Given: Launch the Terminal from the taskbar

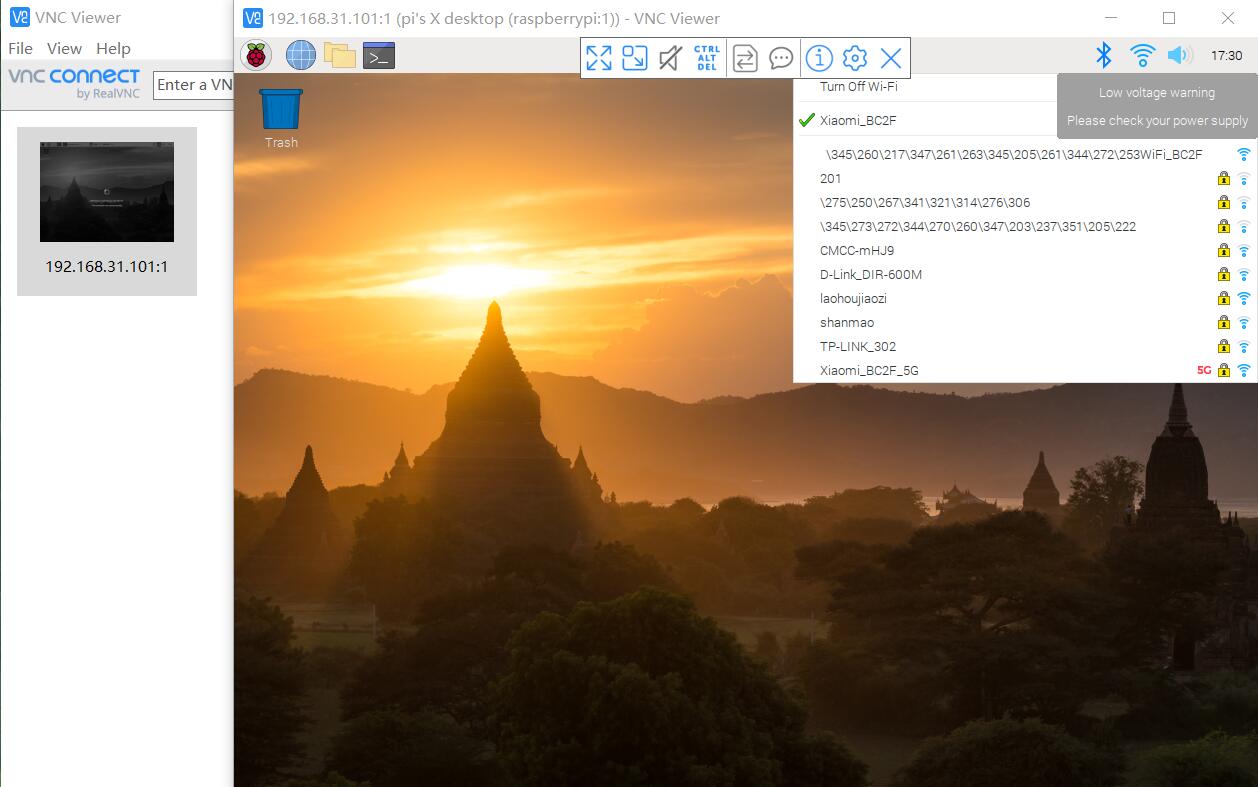Looking at the screenshot, I should click(x=379, y=56).
